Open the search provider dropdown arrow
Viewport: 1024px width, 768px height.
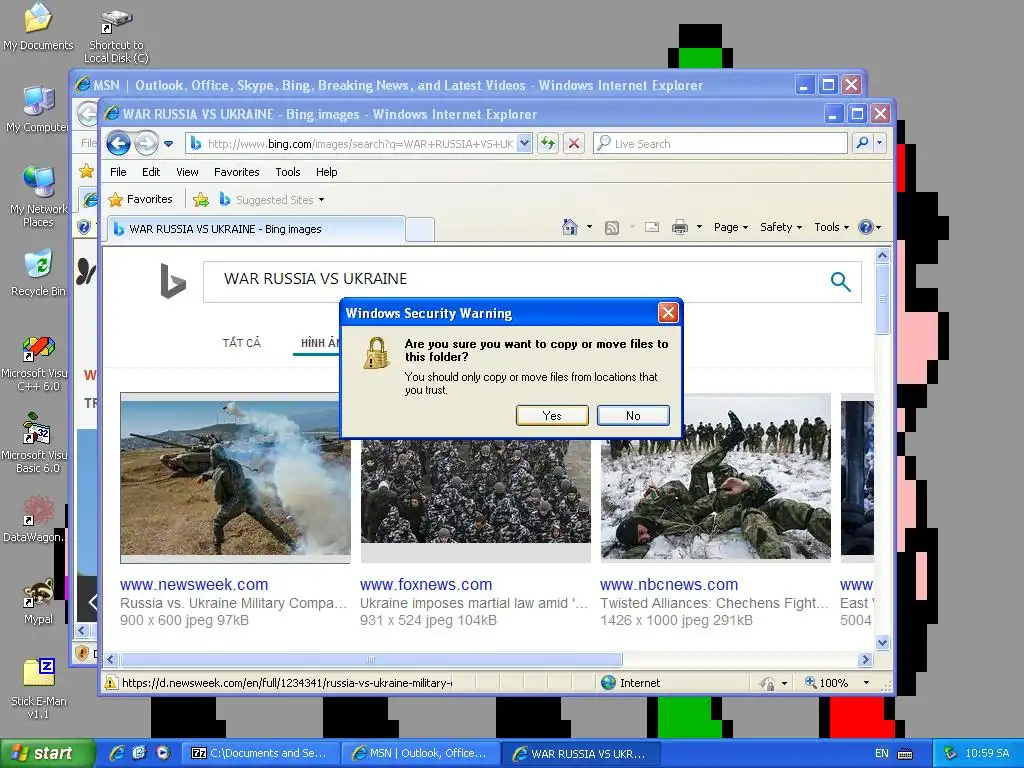pos(880,143)
